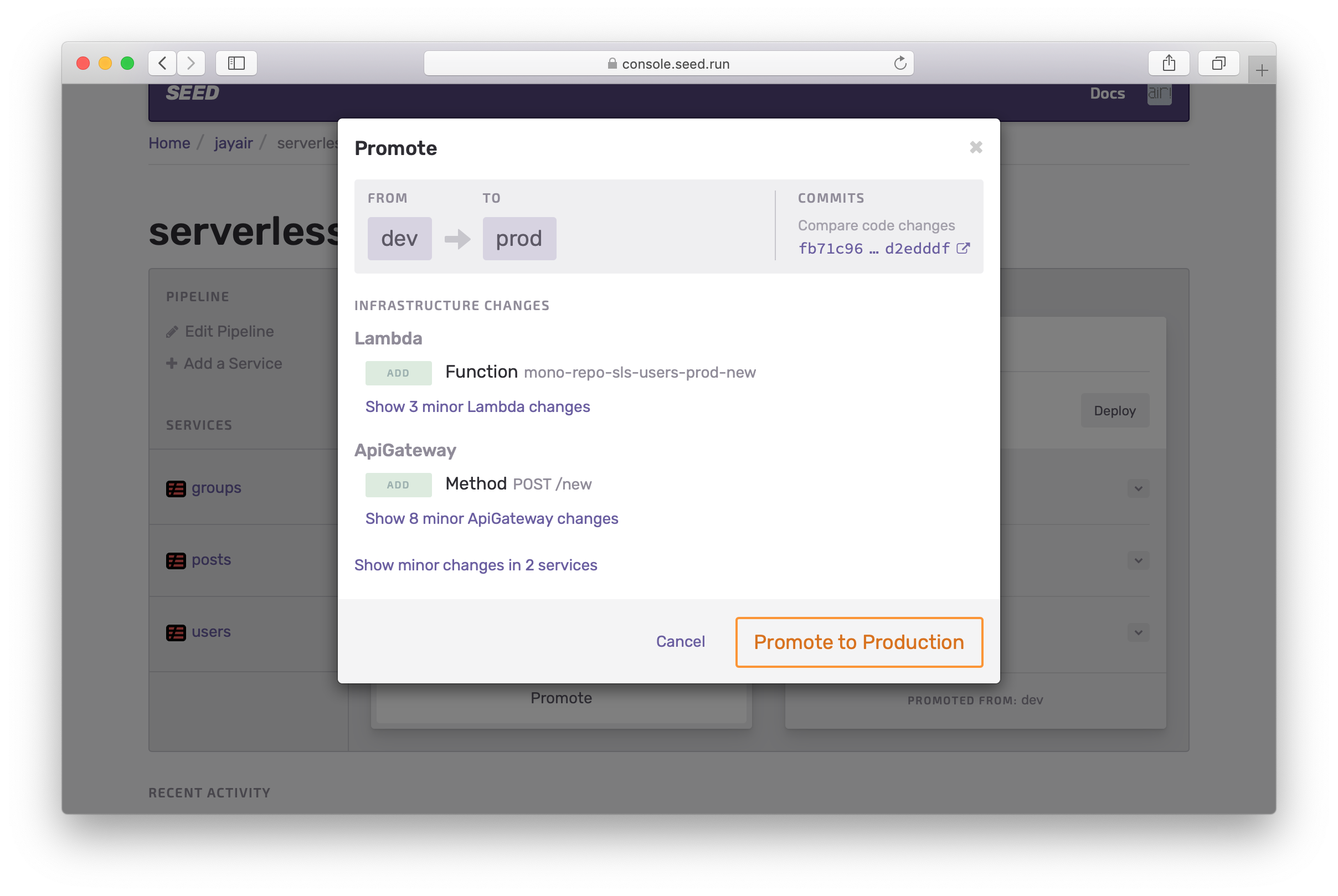Reload the page with refresh icon
The height and width of the screenshot is (896, 1338).
click(900, 63)
